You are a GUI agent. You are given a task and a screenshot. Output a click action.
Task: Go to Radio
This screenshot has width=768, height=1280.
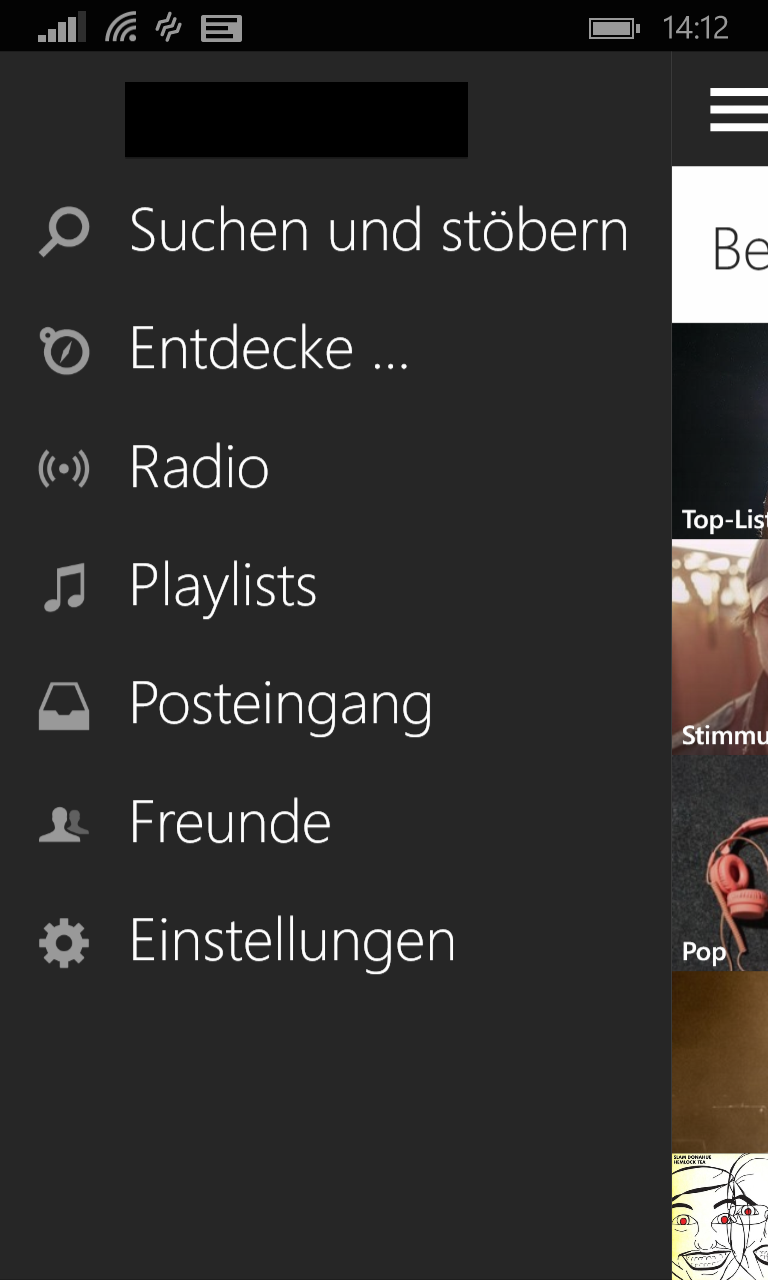click(x=200, y=467)
